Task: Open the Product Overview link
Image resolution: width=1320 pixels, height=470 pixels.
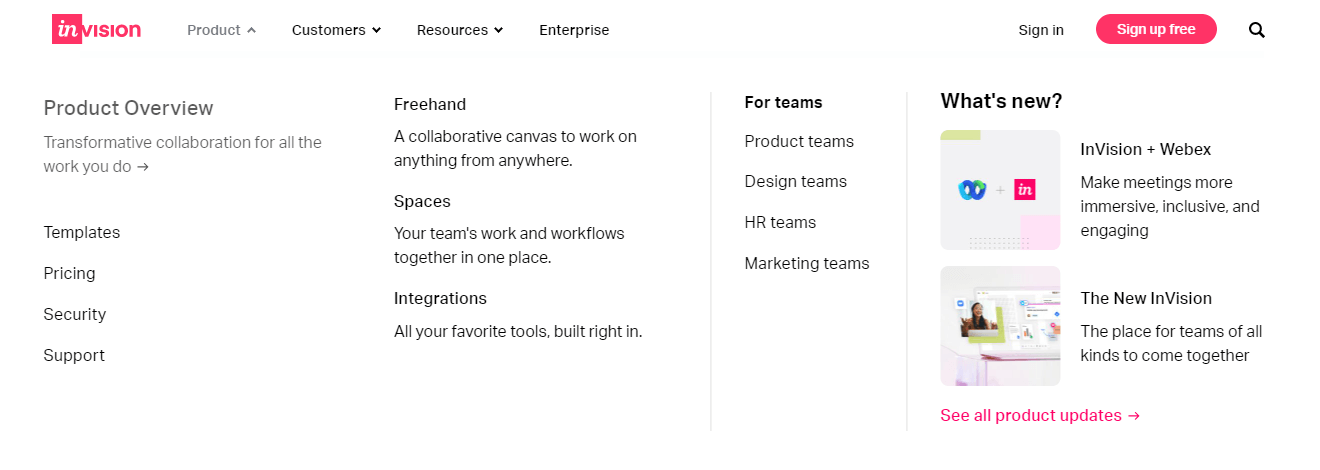Action: pos(128,108)
